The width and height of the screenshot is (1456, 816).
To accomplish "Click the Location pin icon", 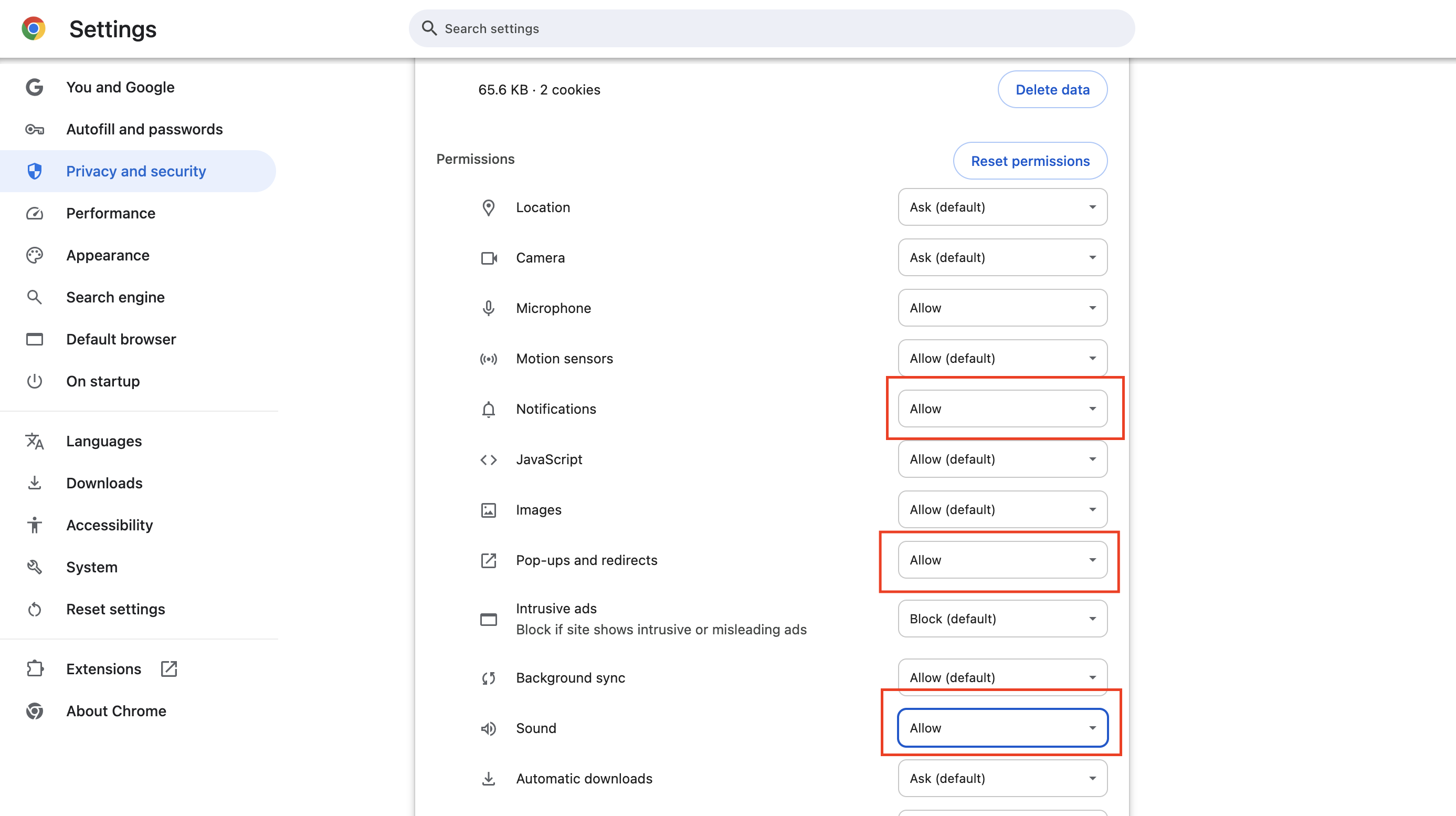I will (x=488, y=207).
